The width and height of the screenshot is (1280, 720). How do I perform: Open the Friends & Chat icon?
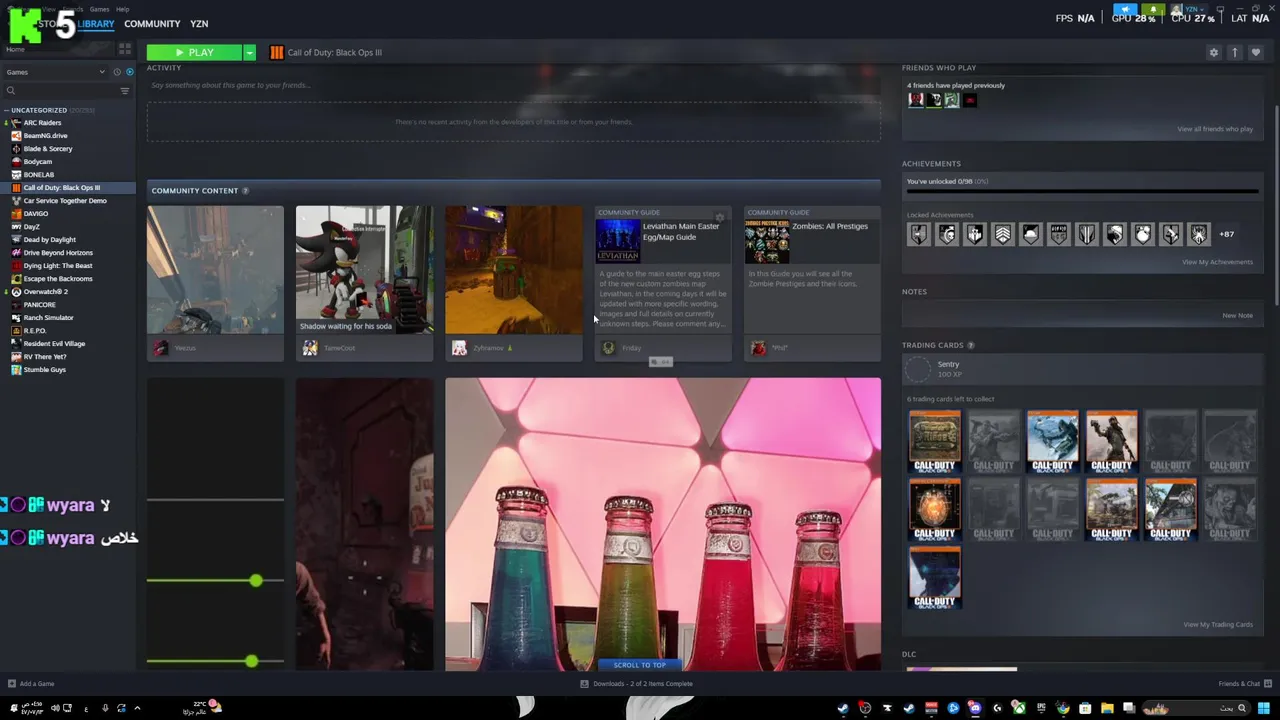[x=1267, y=684]
